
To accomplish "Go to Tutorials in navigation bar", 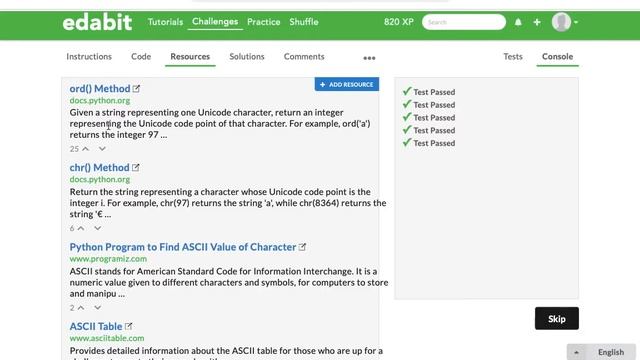I will [165, 22].
